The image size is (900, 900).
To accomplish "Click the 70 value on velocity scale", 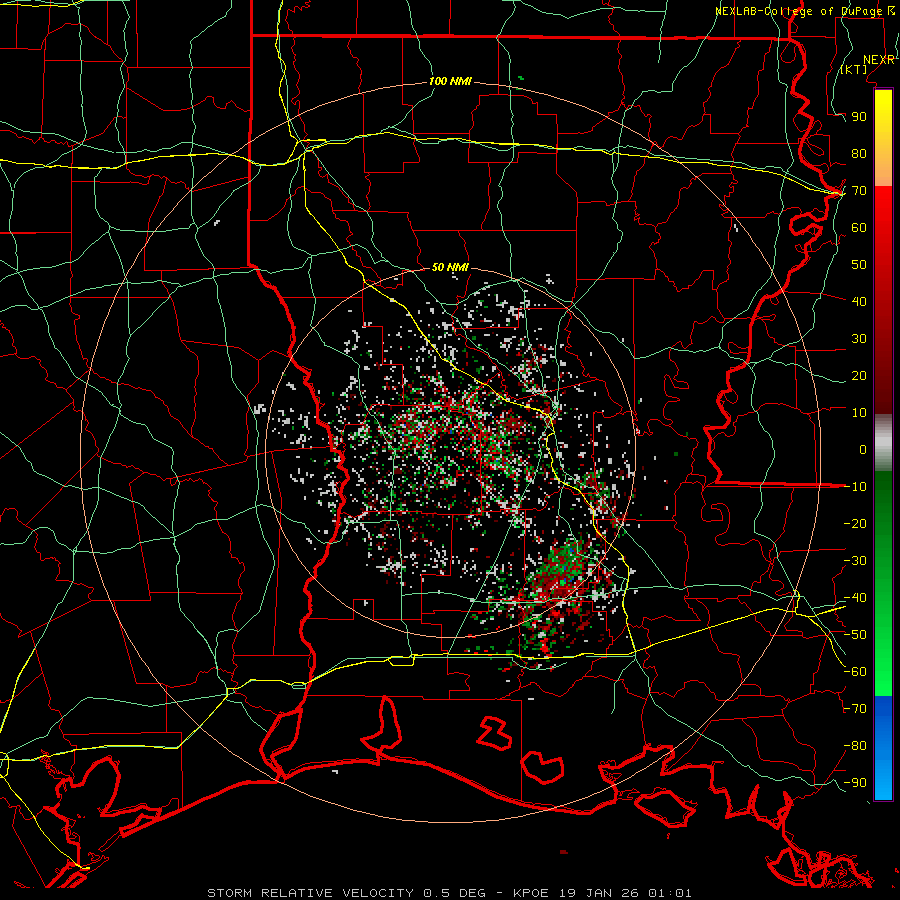I will (859, 191).
